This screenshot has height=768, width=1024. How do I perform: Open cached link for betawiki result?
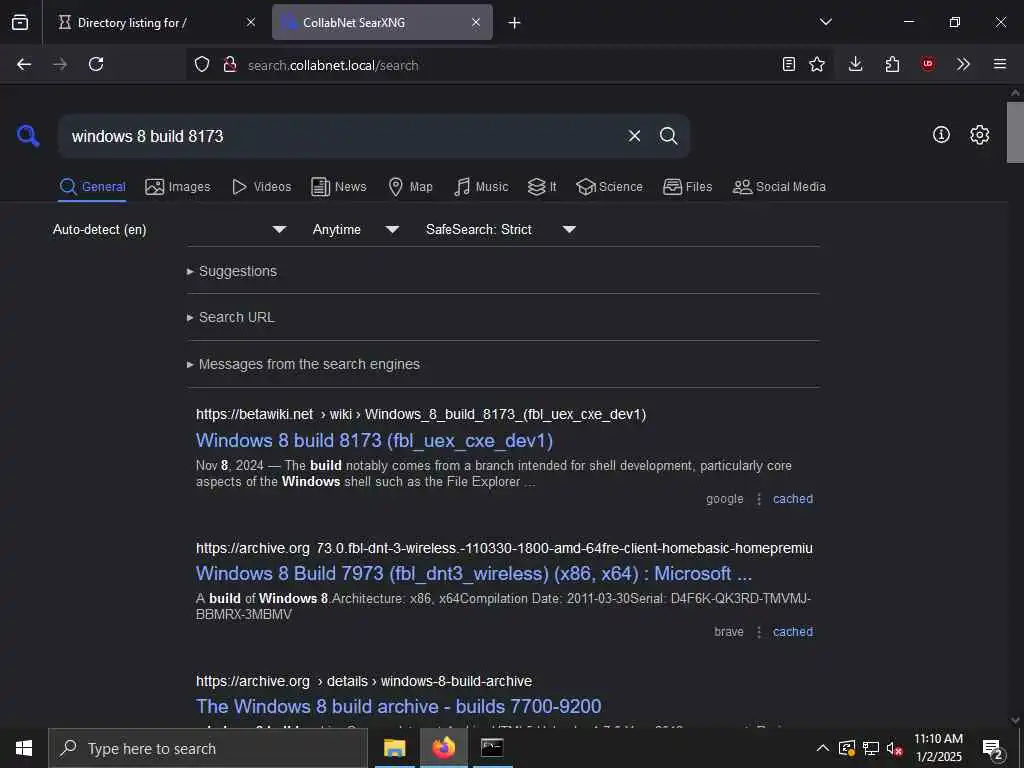coord(793,499)
